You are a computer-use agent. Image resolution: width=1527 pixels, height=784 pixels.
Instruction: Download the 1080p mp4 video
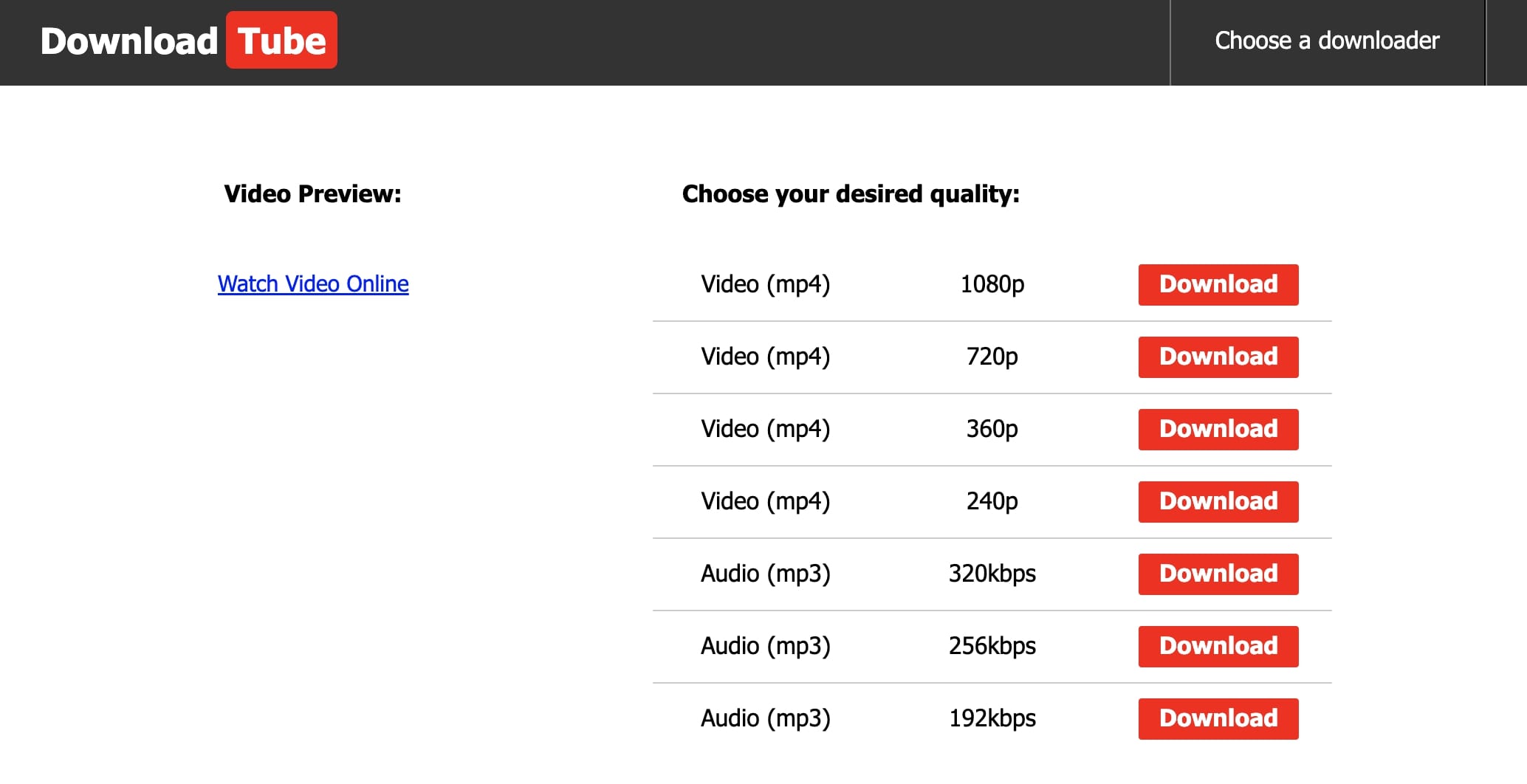[x=1218, y=285]
